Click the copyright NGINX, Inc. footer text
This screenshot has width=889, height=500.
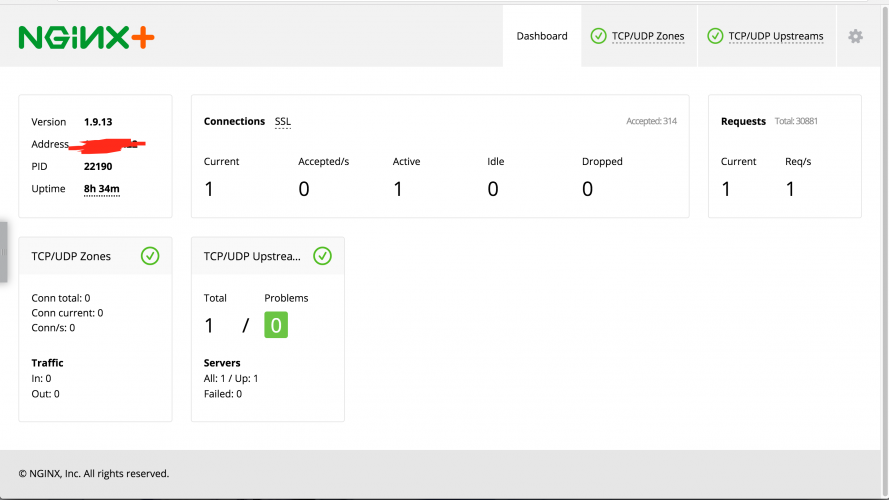point(94,473)
